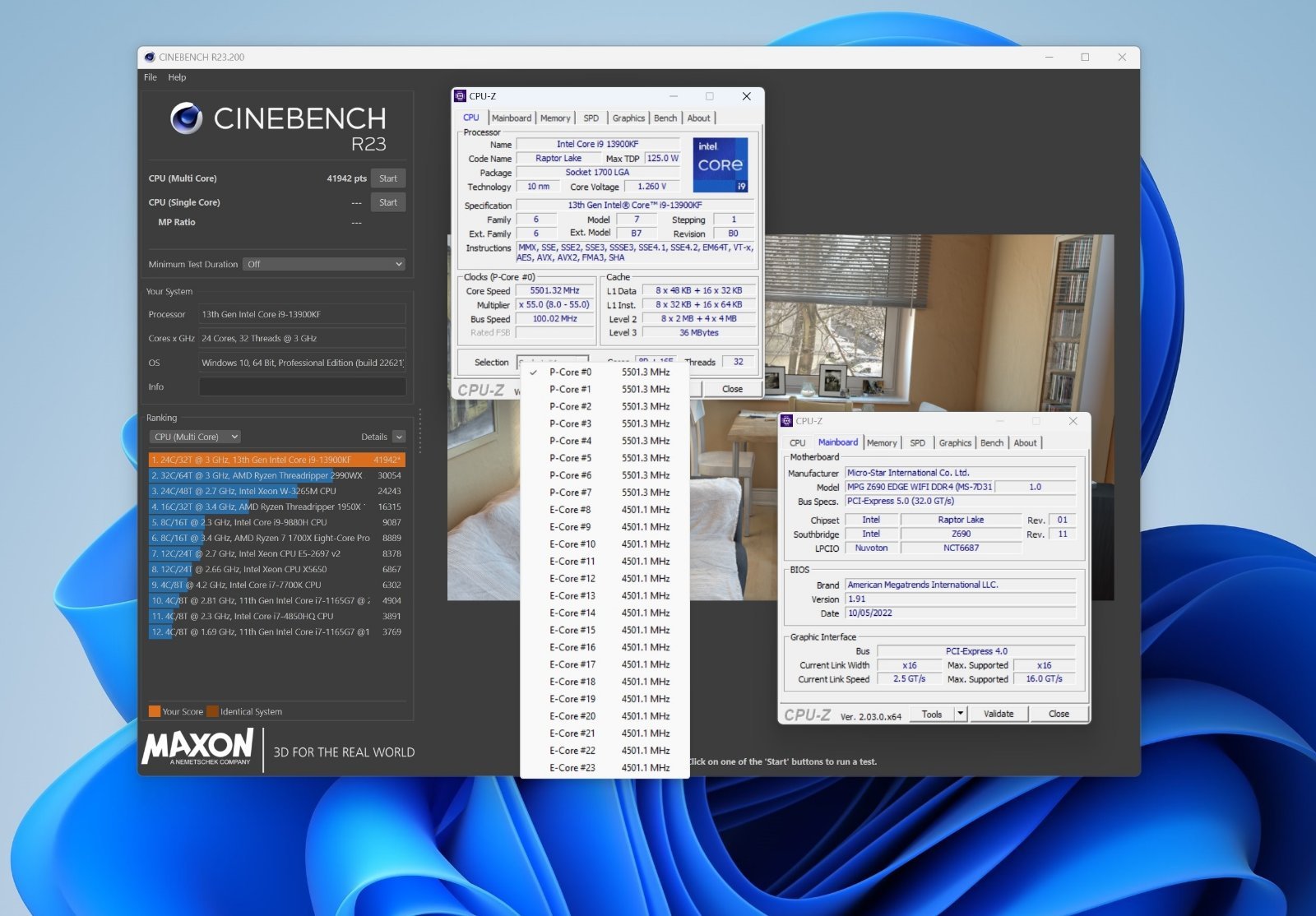The width and height of the screenshot is (1316, 916).
Task: Click the CPU-Z icon in CPU window title
Action: (460, 96)
